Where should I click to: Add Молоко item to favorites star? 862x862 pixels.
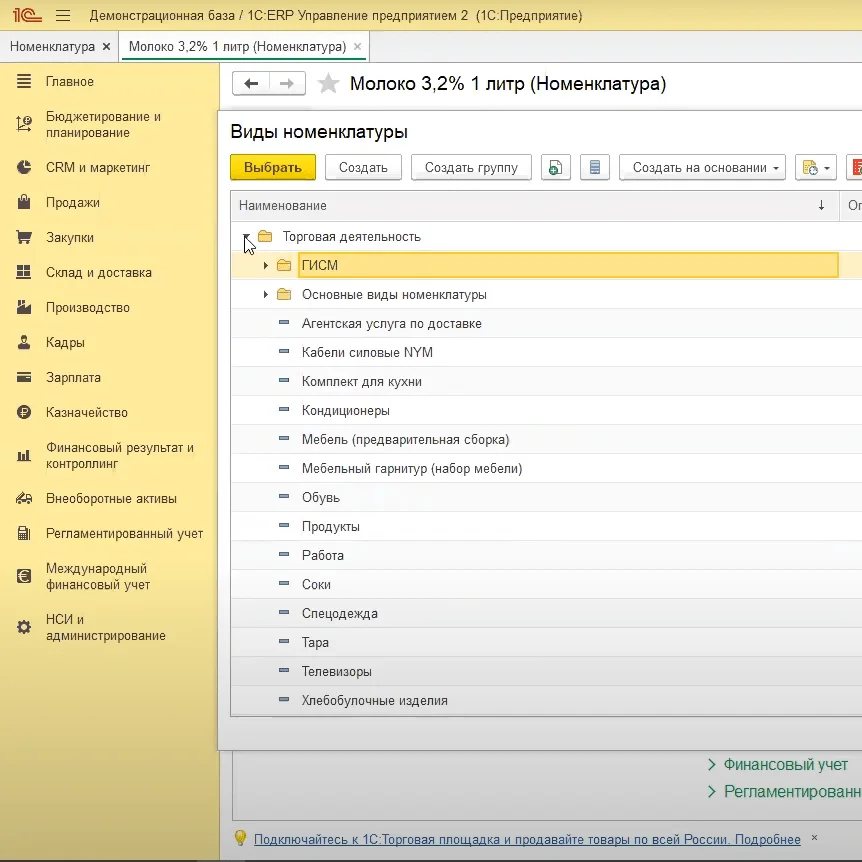pos(327,84)
